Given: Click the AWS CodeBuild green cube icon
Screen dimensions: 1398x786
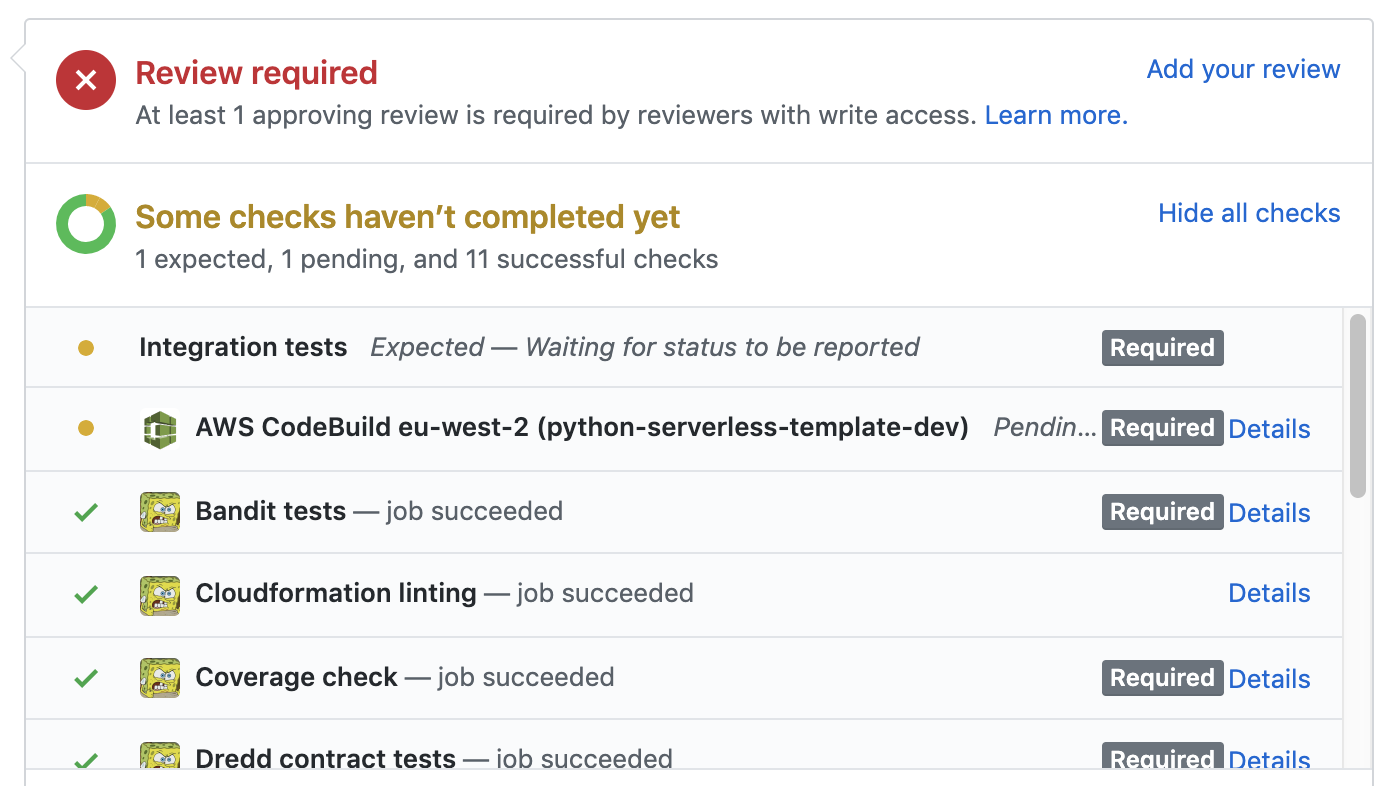Looking at the screenshot, I should tap(159, 429).
